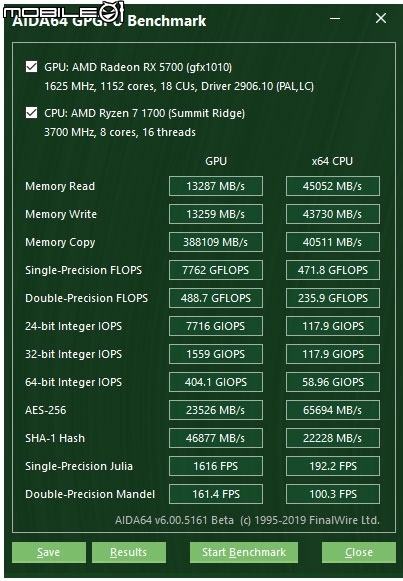Image resolution: width=403 pixels, height=581 pixels.
Task: Click the window X close icon
Action: point(381,18)
